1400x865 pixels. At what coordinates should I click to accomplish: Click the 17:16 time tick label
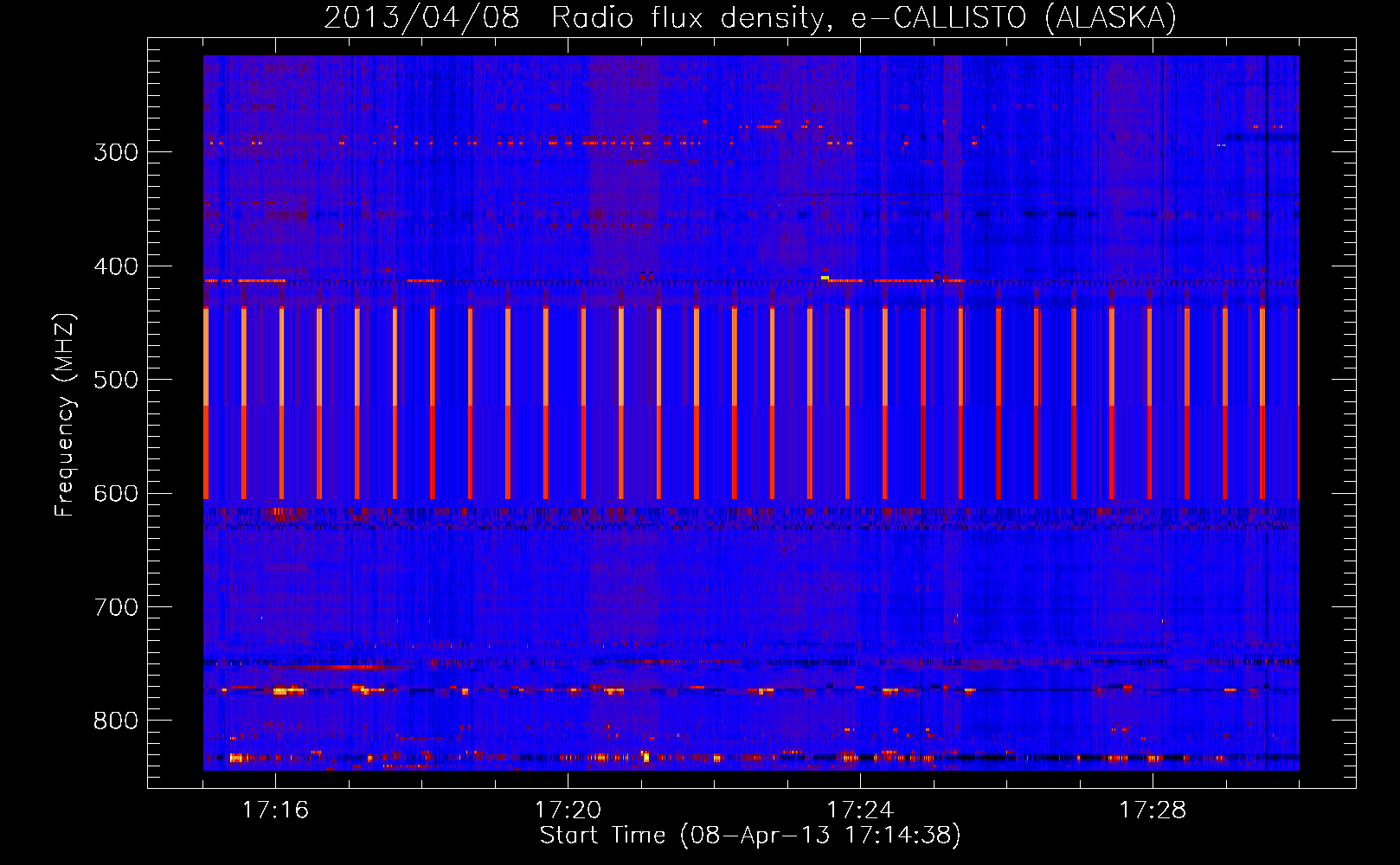click(x=275, y=810)
